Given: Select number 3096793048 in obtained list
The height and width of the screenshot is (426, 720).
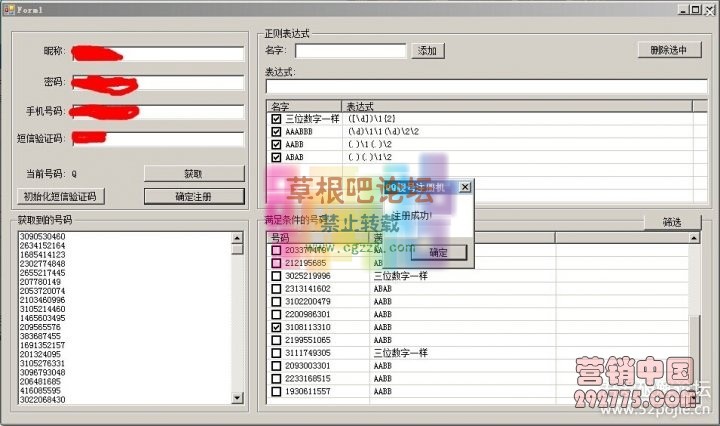Looking at the screenshot, I should coord(43,372).
